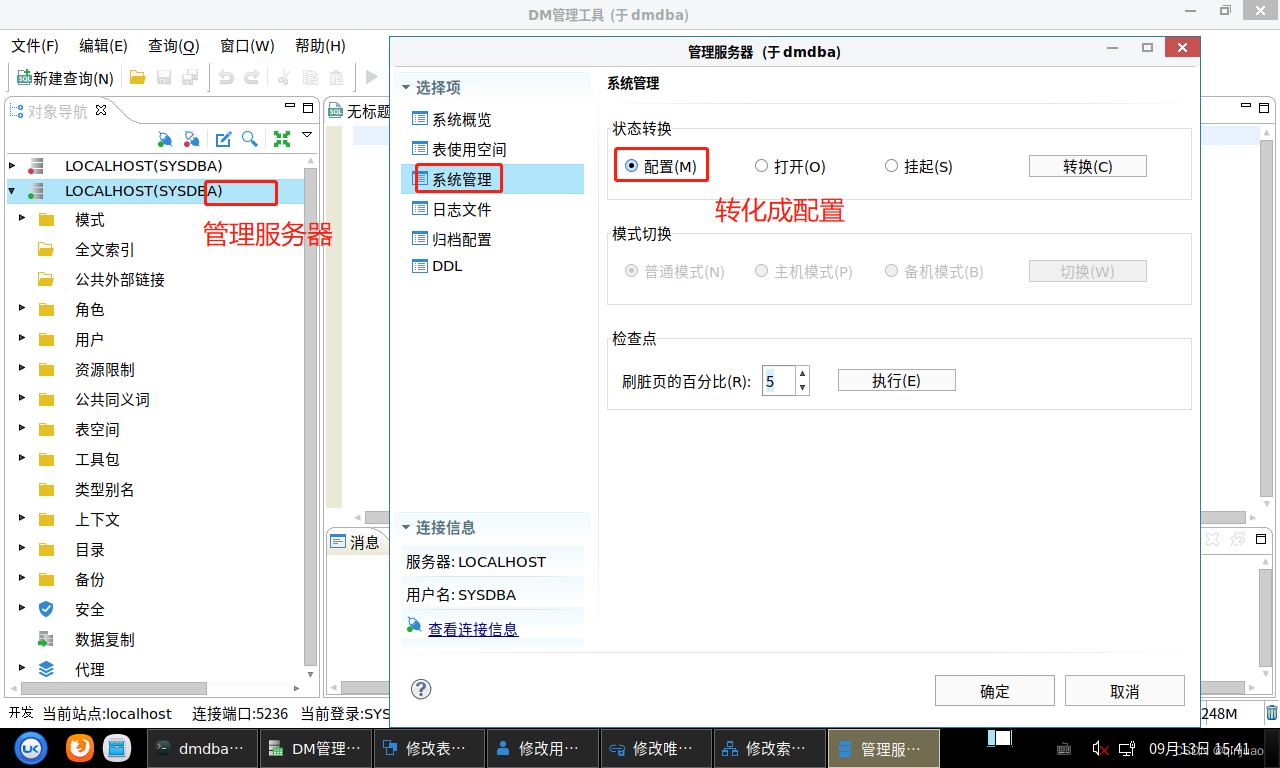Image resolution: width=1280 pixels, height=768 pixels.
Task: Collapse the 选择项 section in dialog
Action: pyautogui.click(x=406, y=87)
